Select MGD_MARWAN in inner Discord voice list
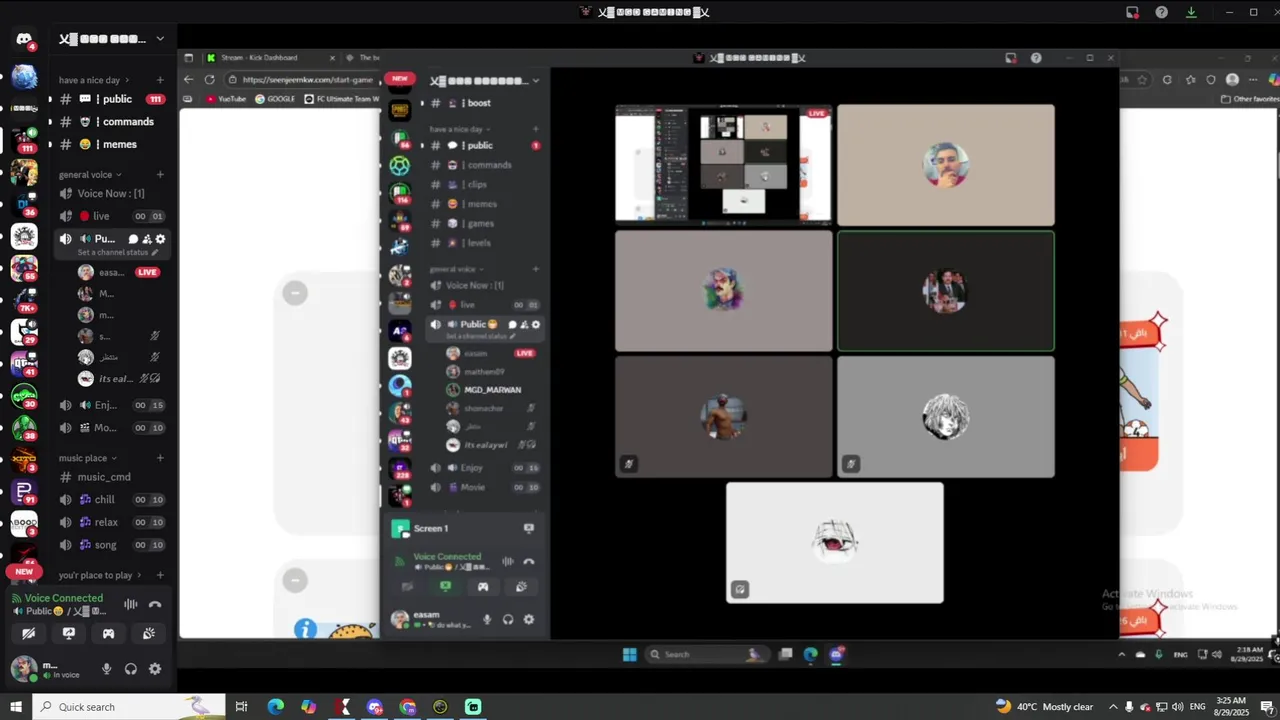 pos(493,390)
